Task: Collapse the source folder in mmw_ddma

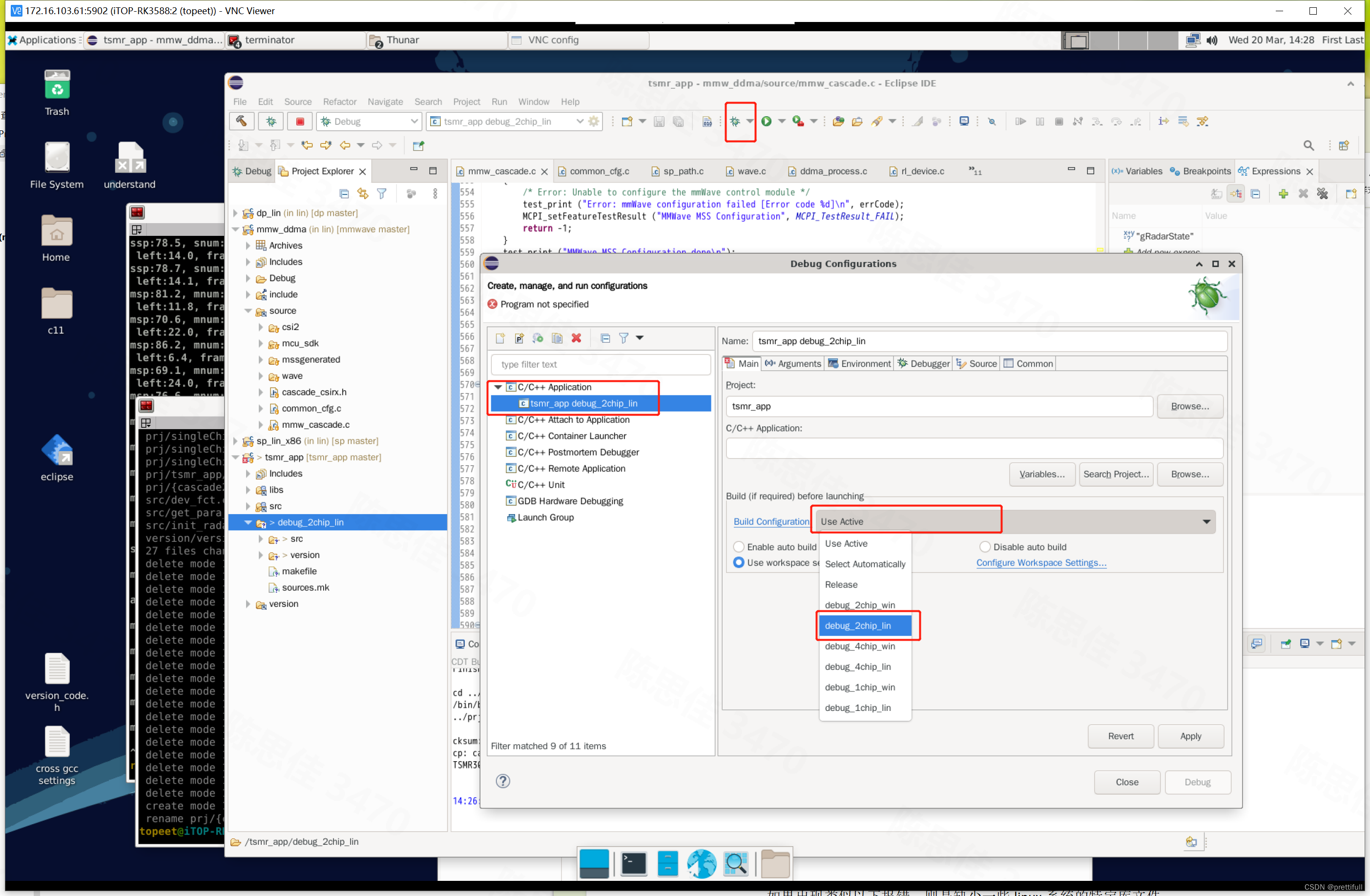Action: point(248,311)
